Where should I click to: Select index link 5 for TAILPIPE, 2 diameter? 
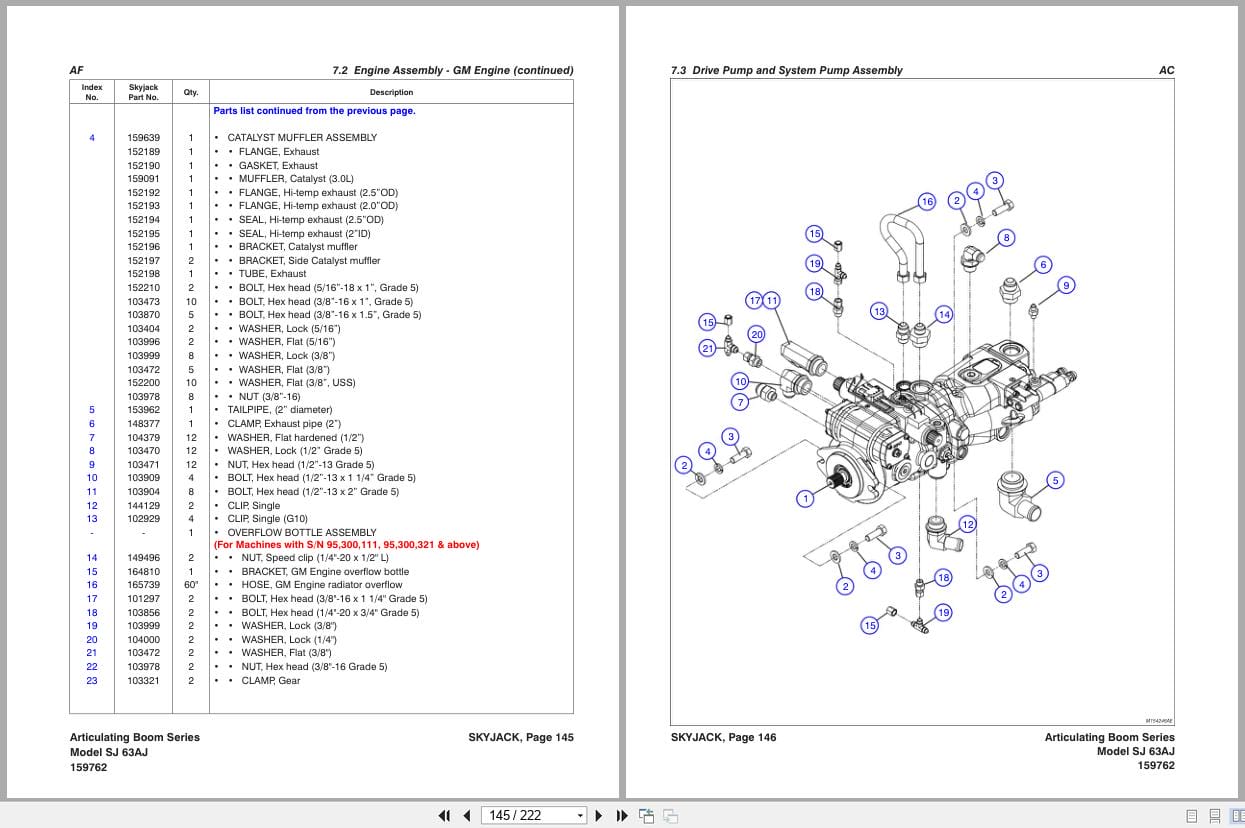coord(91,409)
